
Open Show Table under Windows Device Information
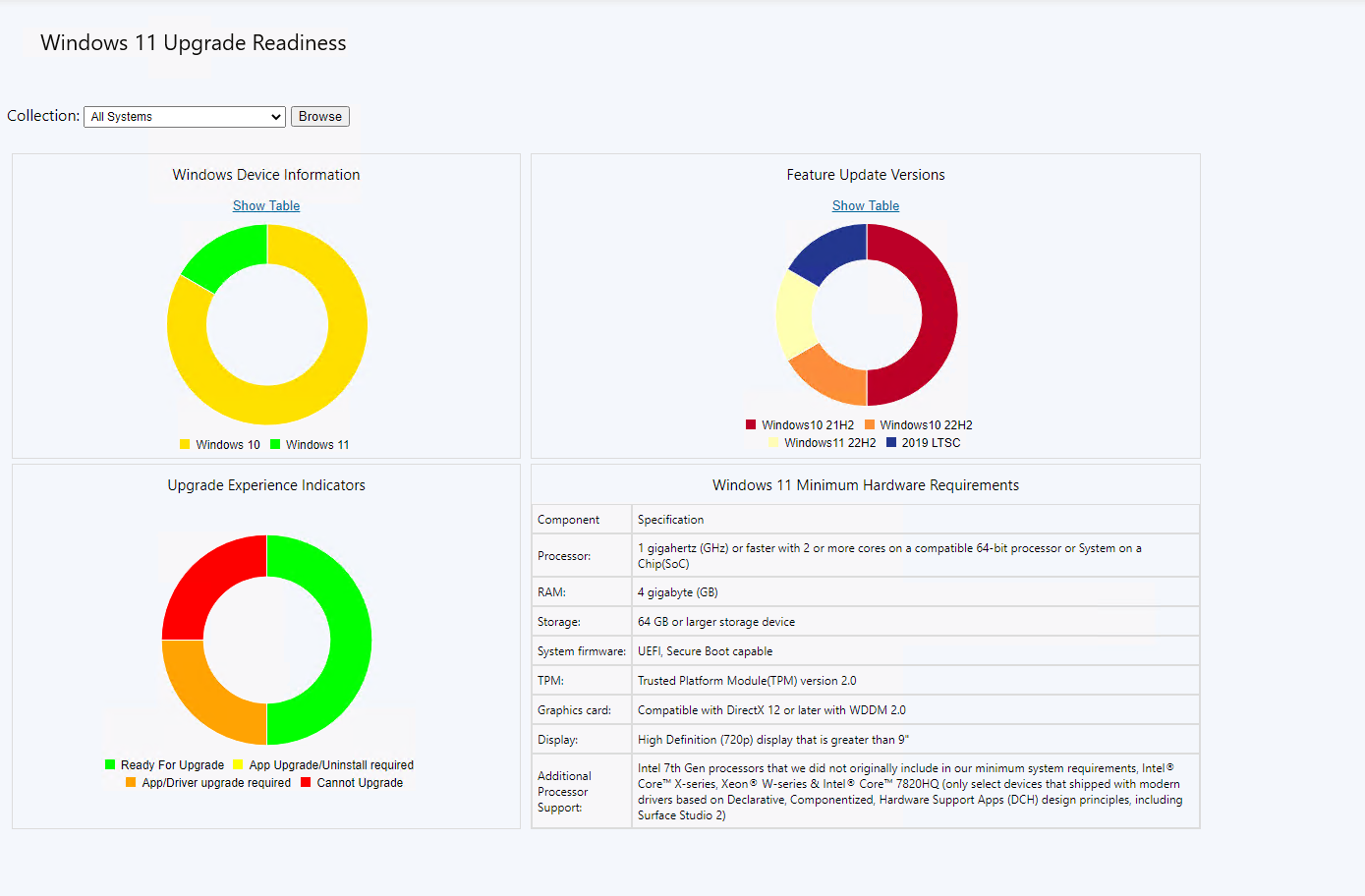click(x=266, y=206)
